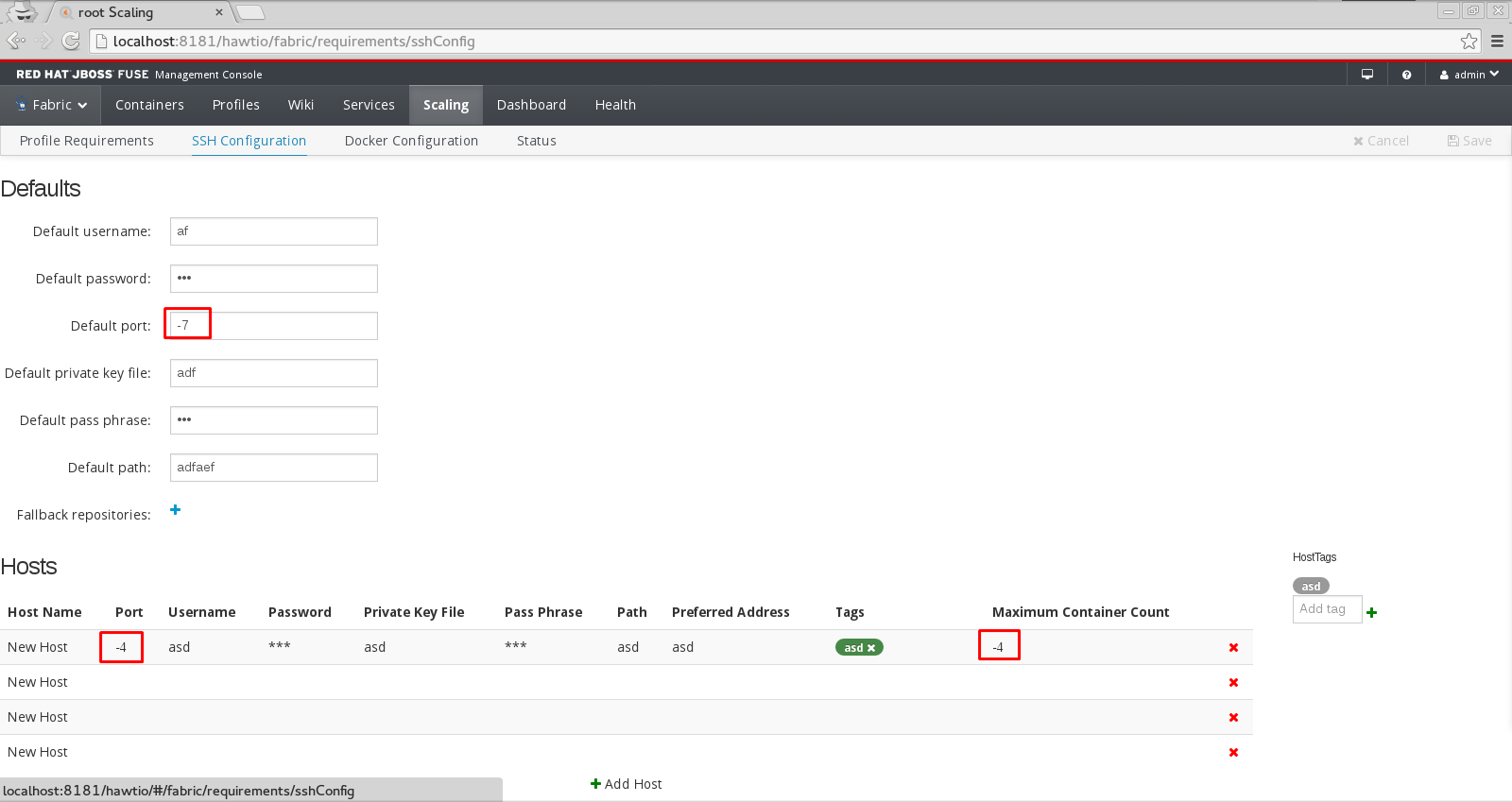Click host name in first New Host row
1512x802 pixels.
click(x=38, y=647)
